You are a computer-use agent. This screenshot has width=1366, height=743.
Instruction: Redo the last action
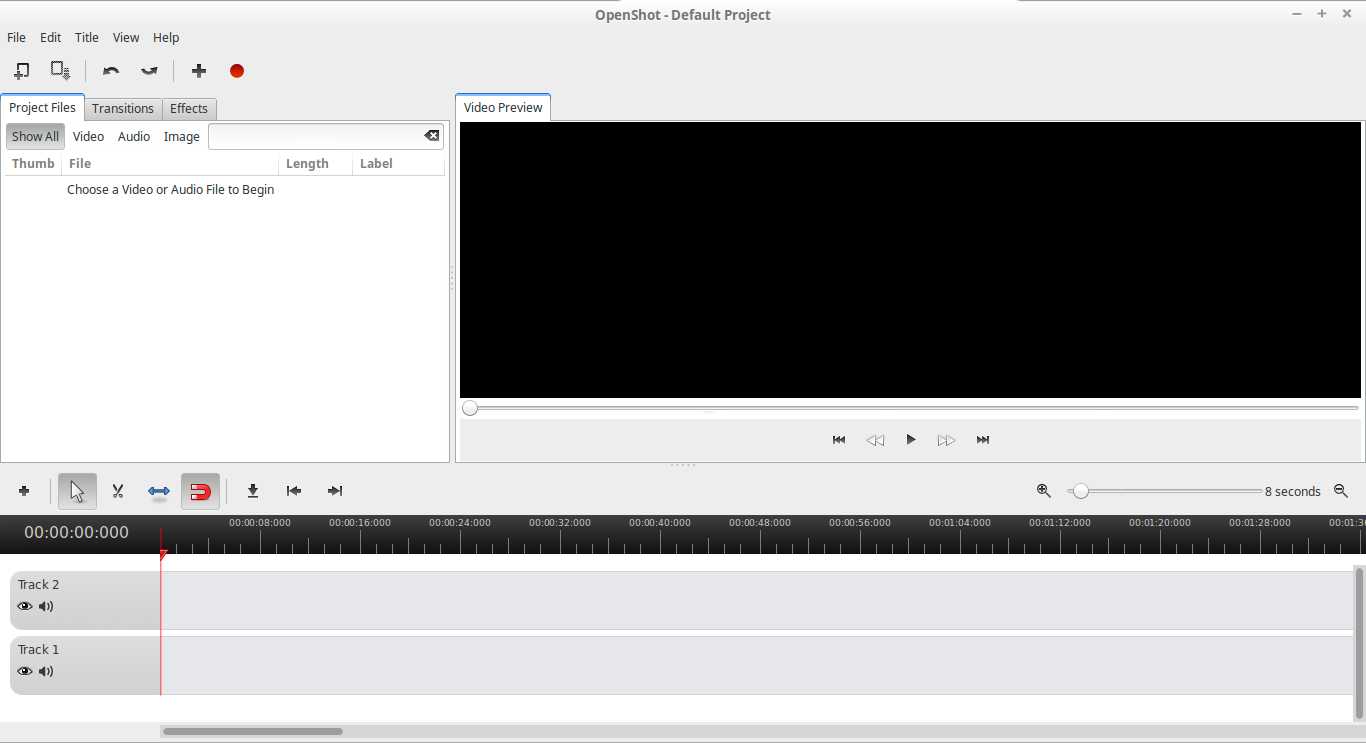point(149,71)
